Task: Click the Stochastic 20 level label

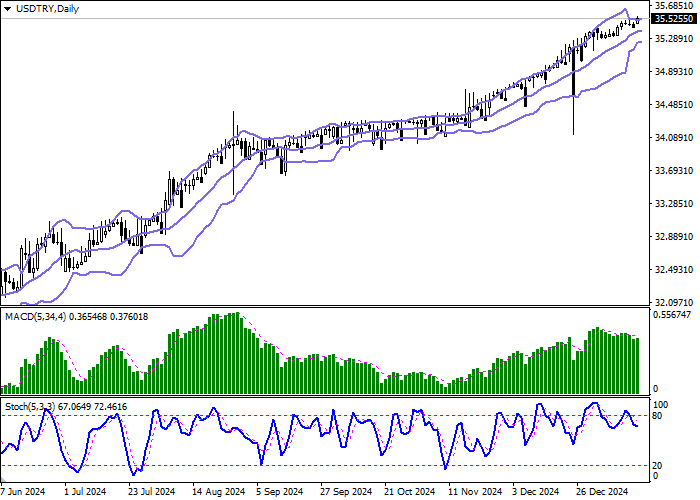Action: pos(658,465)
